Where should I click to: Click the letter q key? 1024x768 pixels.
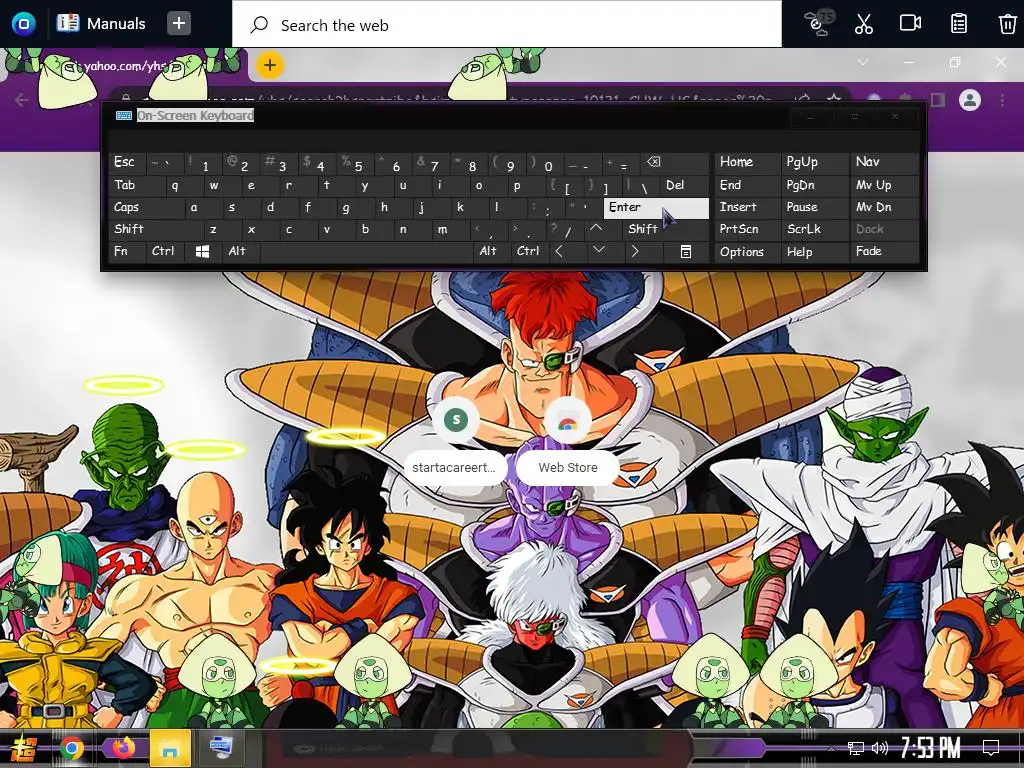click(175, 185)
